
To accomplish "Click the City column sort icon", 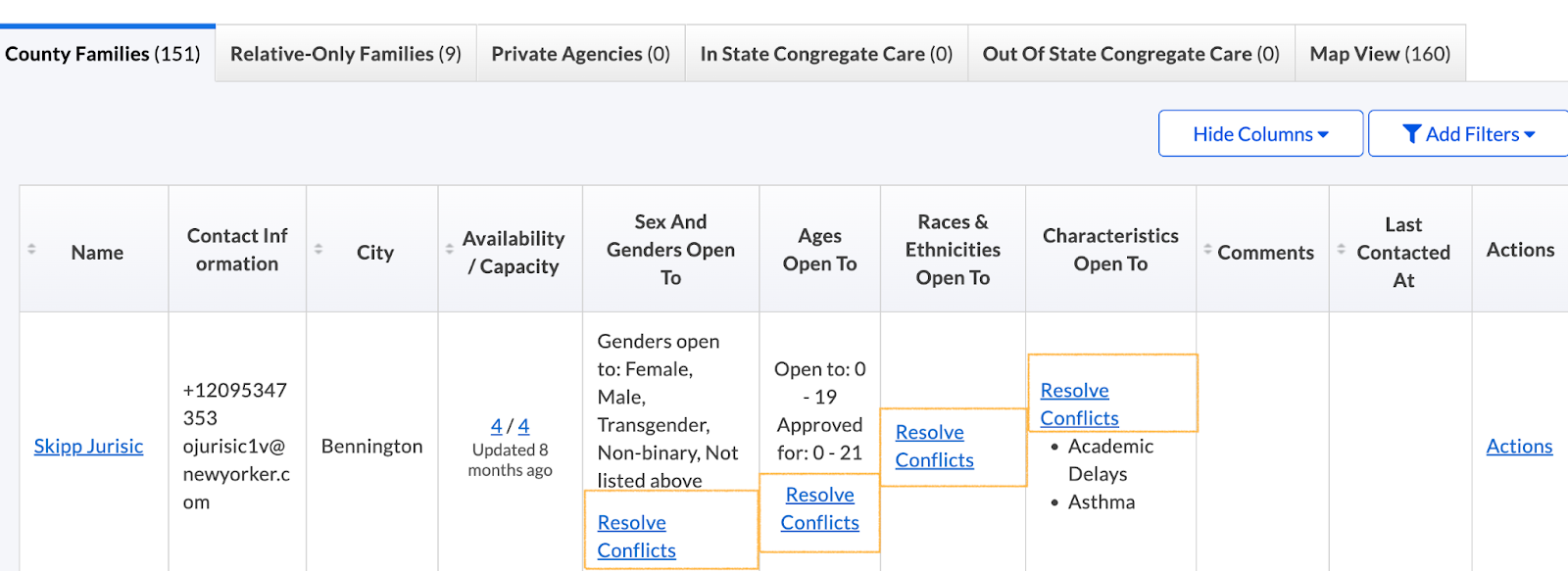I will (318, 250).
